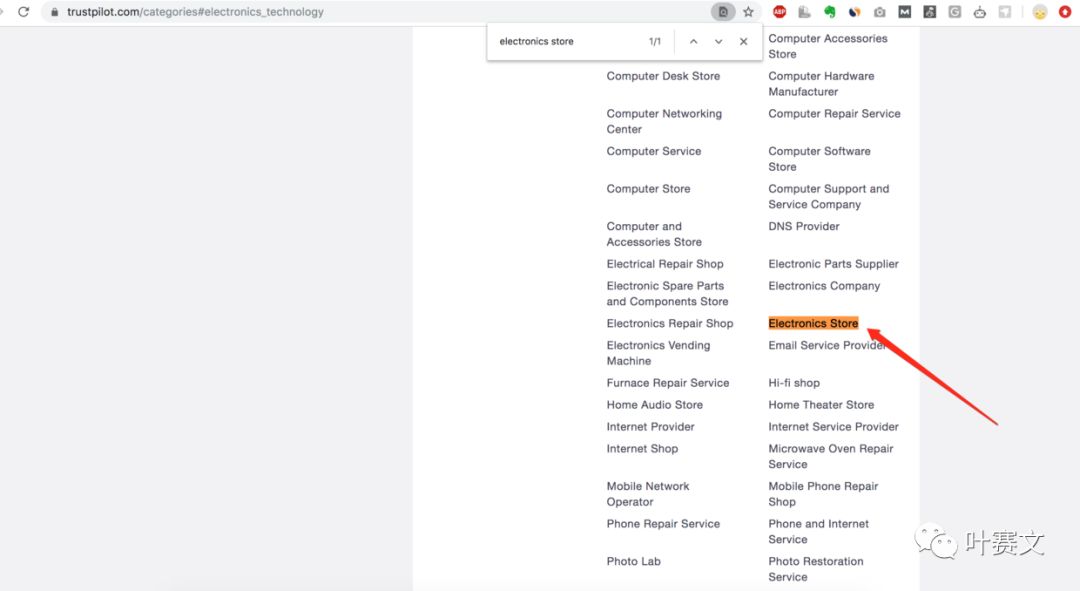Open Computer Software Store category
The image size is (1080, 591).
click(x=819, y=158)
